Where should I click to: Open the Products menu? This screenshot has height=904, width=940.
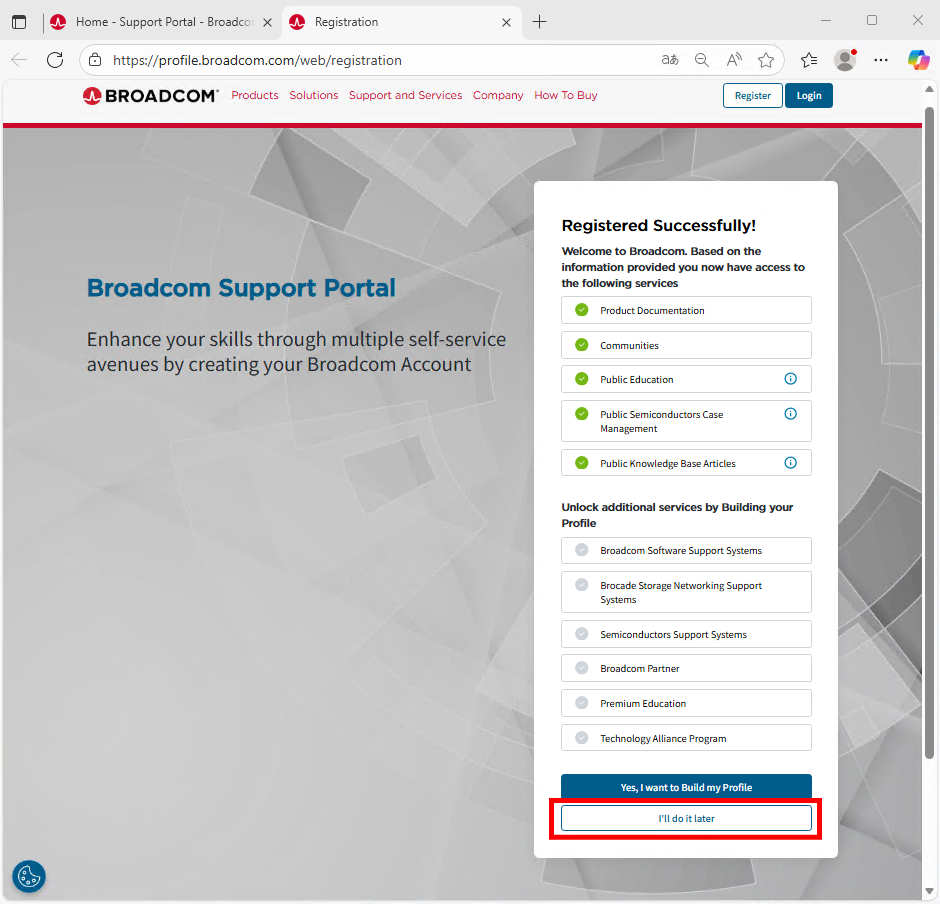[x=254, y=96]
